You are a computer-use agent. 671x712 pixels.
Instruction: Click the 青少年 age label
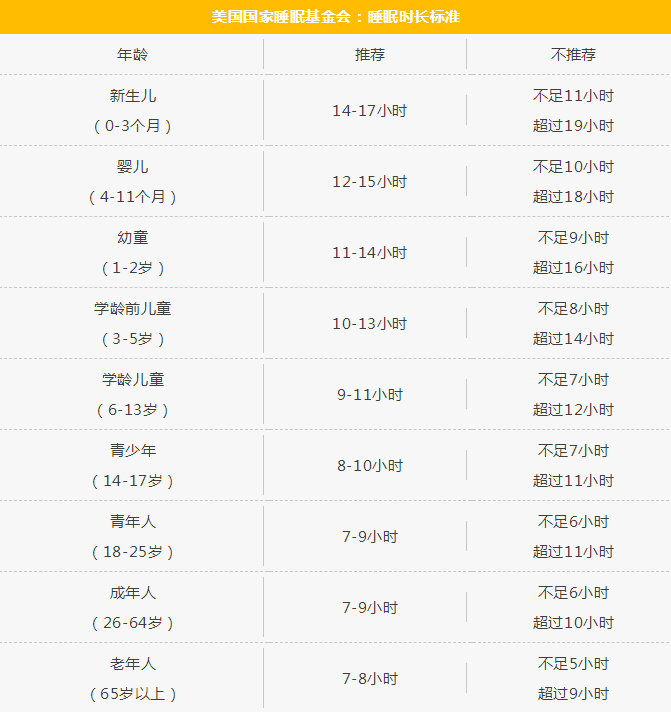point(132,450)
